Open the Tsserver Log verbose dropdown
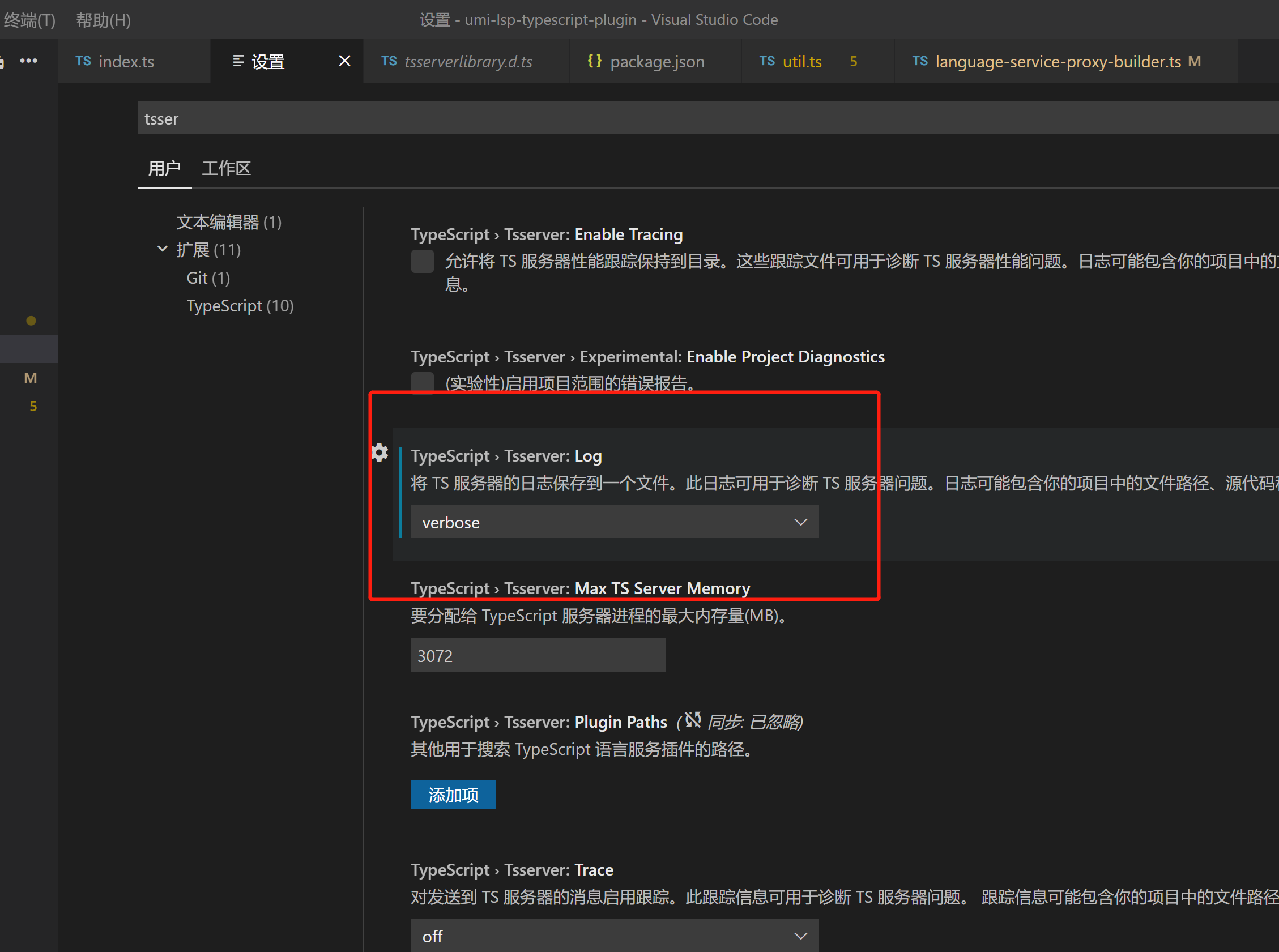 click(615, 522)
